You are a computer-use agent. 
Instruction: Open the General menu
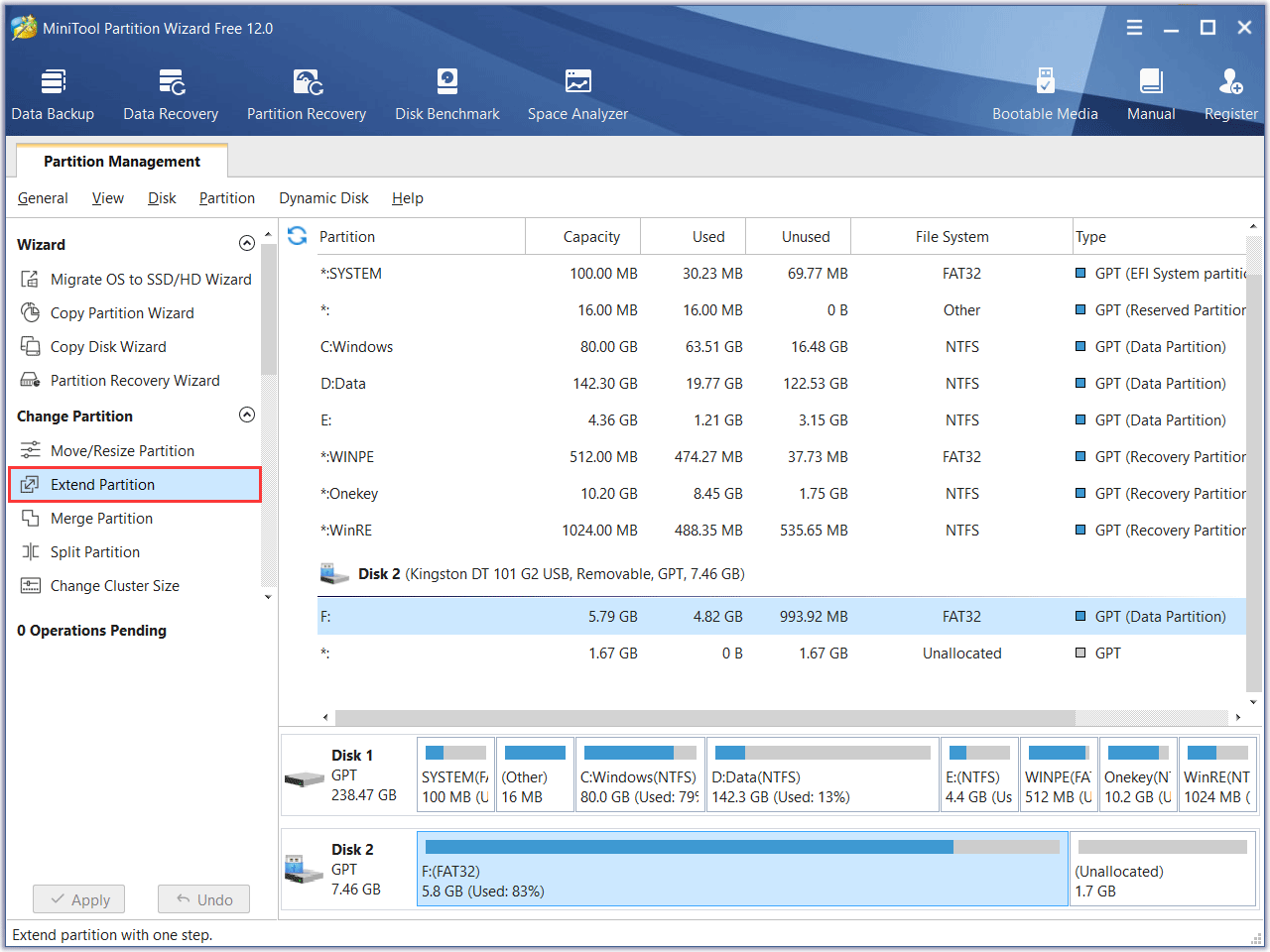click(43, 198)
